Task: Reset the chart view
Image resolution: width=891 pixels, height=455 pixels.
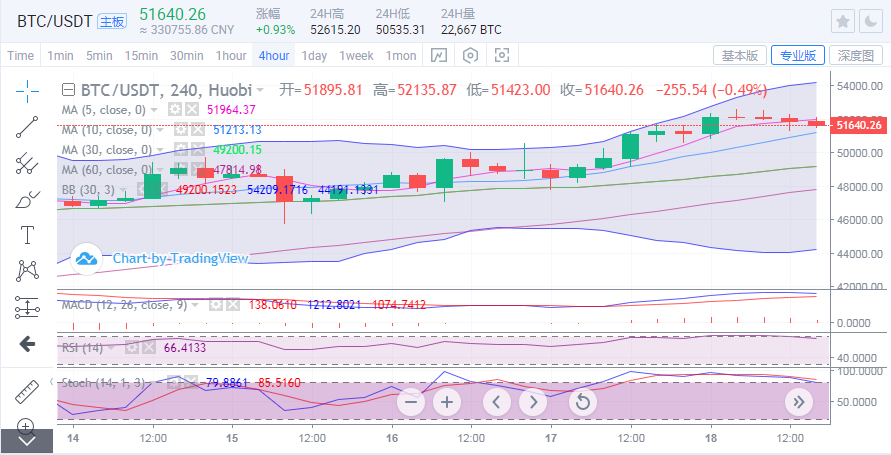Action: coord(582,403)
